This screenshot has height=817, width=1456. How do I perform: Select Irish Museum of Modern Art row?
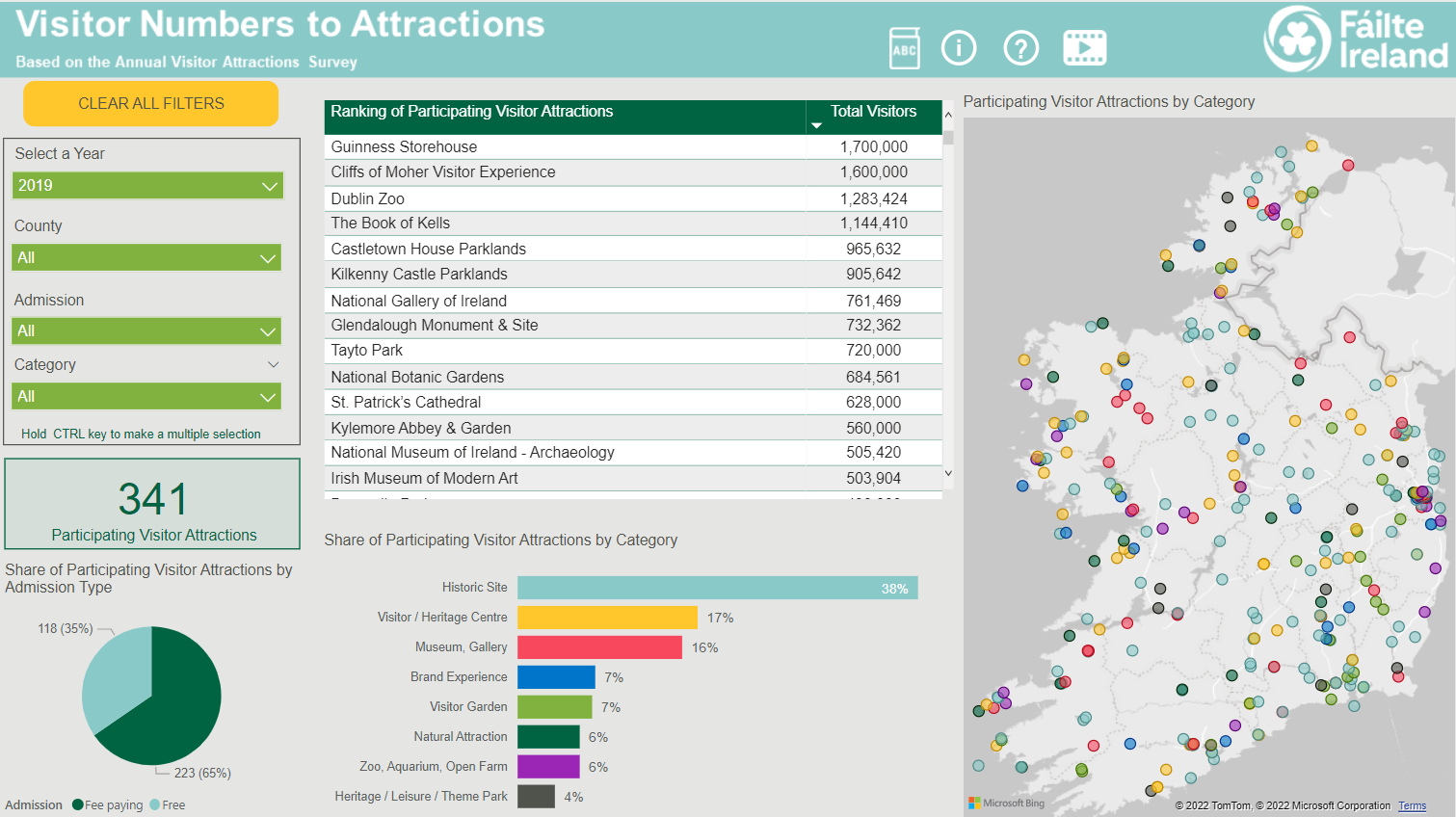click(633, 478)
